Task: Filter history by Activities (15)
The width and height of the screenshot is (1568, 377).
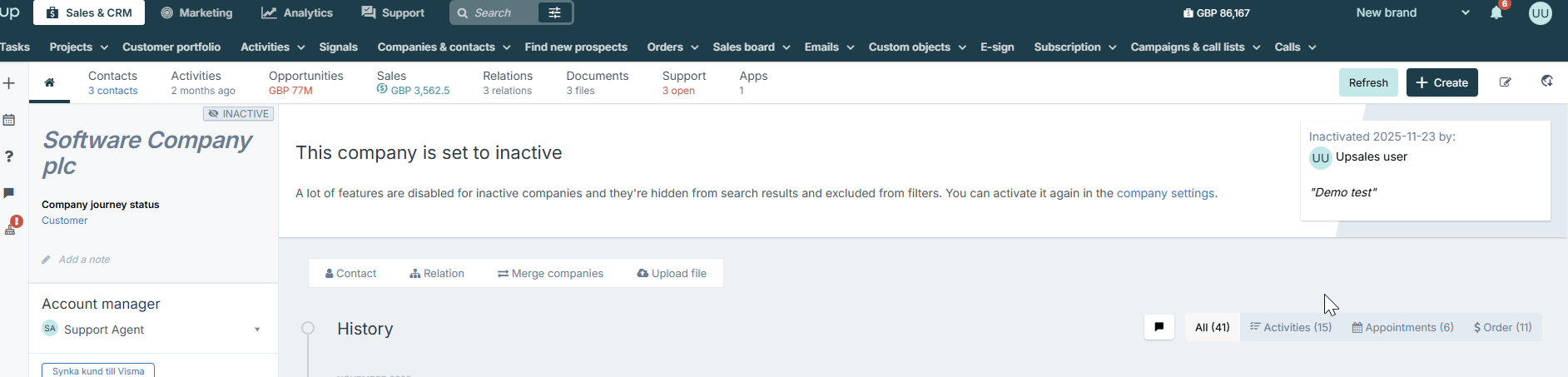Action: click(1291, 327)
